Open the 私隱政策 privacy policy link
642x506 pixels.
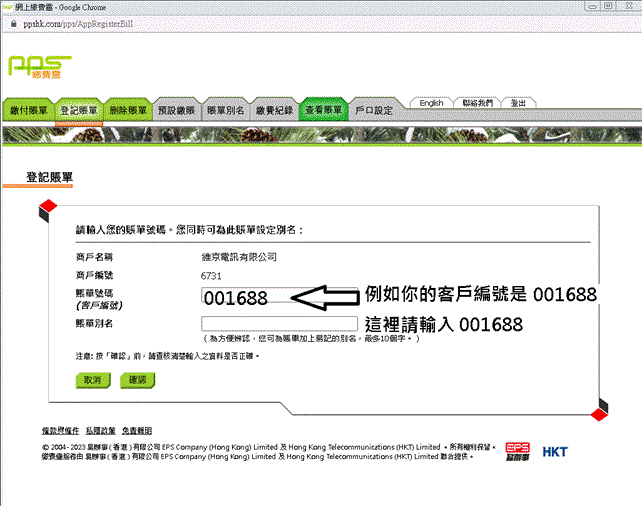[101, 429]
